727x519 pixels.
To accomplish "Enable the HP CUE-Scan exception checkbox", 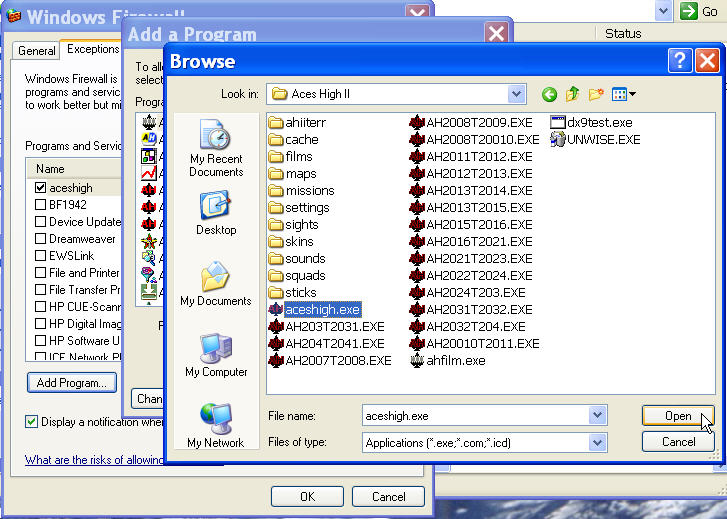I will tap(40, 307).
